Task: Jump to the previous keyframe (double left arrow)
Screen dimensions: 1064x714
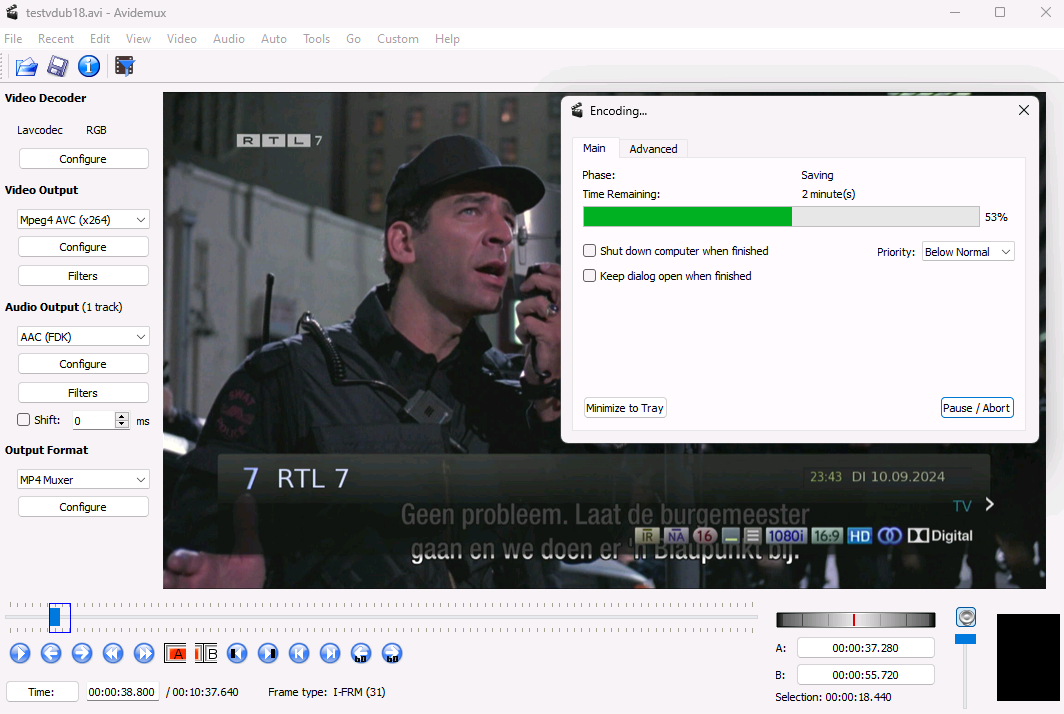Action: 113,653
